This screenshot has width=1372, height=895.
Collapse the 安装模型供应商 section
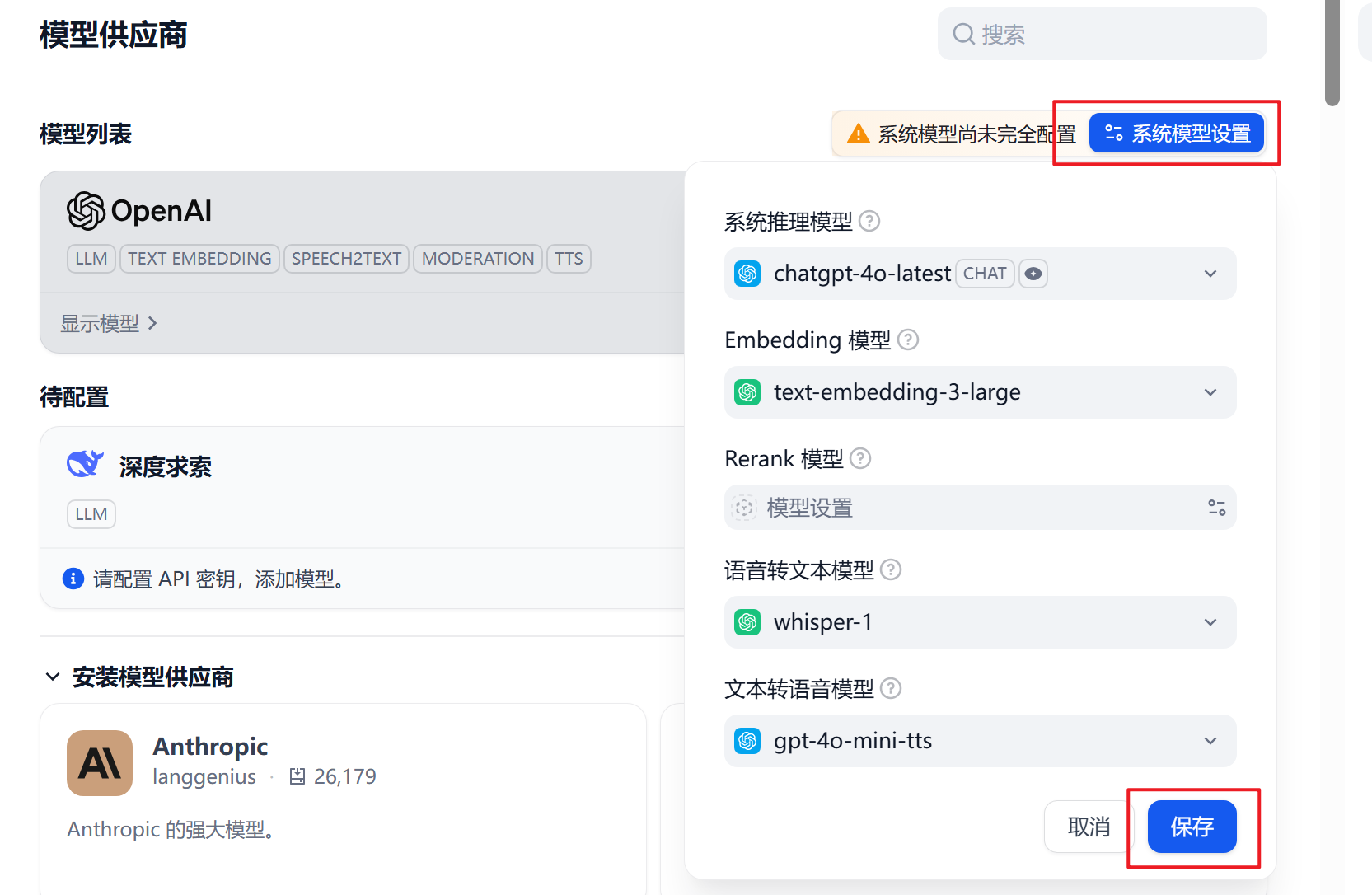click(53, 677)
